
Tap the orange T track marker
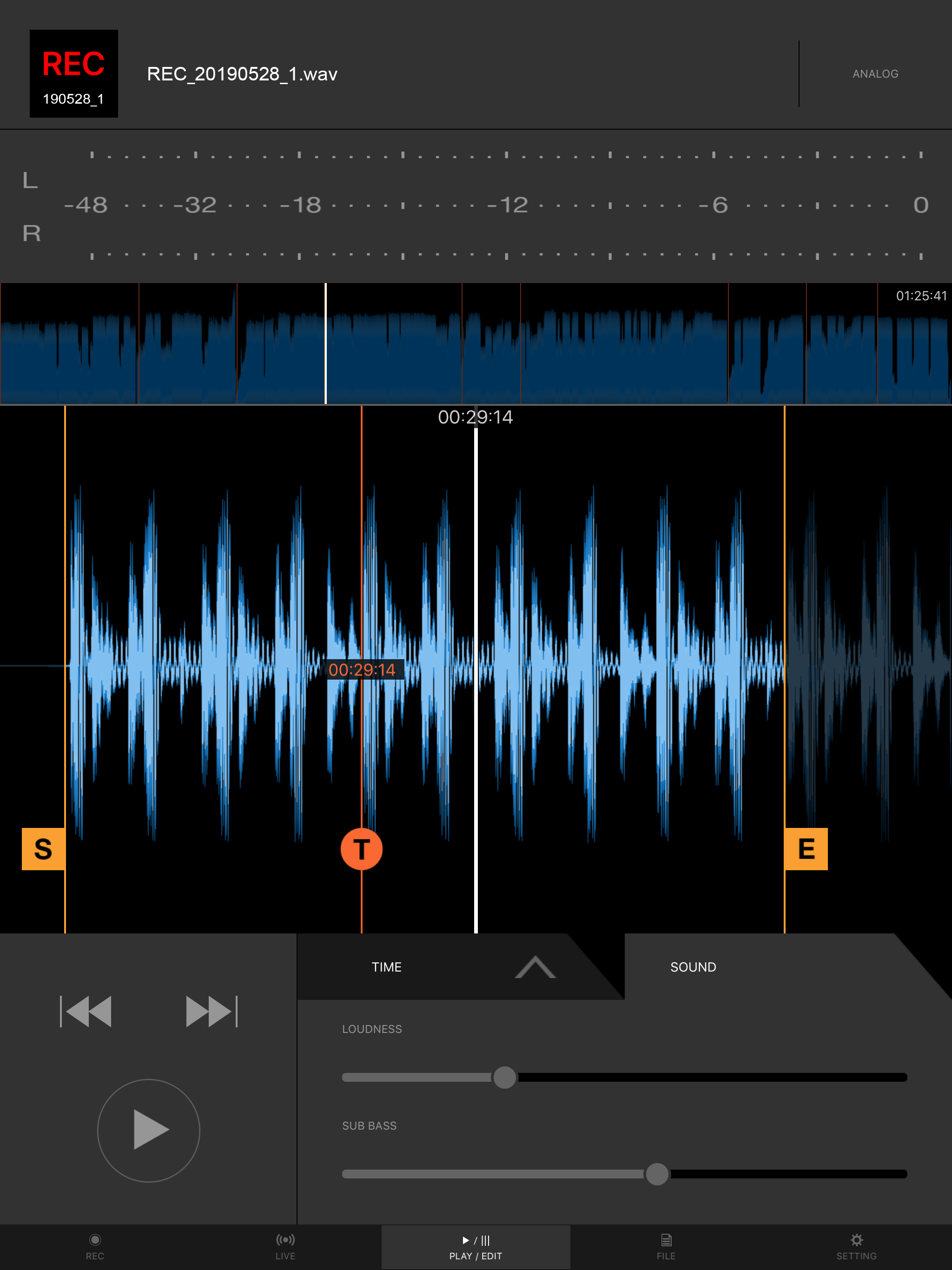(361, 849)
